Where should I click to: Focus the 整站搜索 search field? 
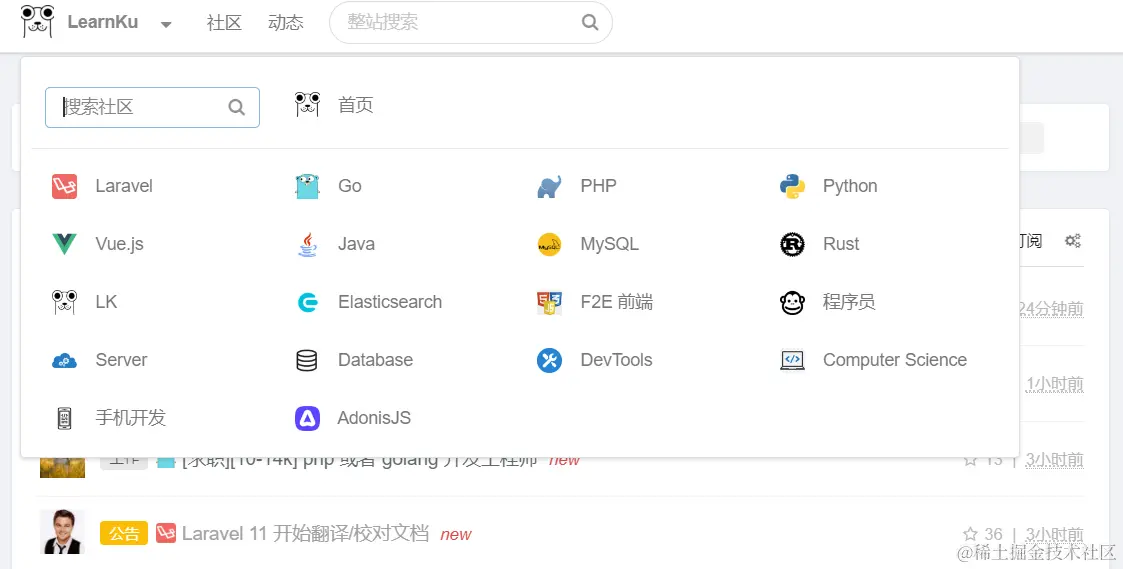click(x=471, y=22)
